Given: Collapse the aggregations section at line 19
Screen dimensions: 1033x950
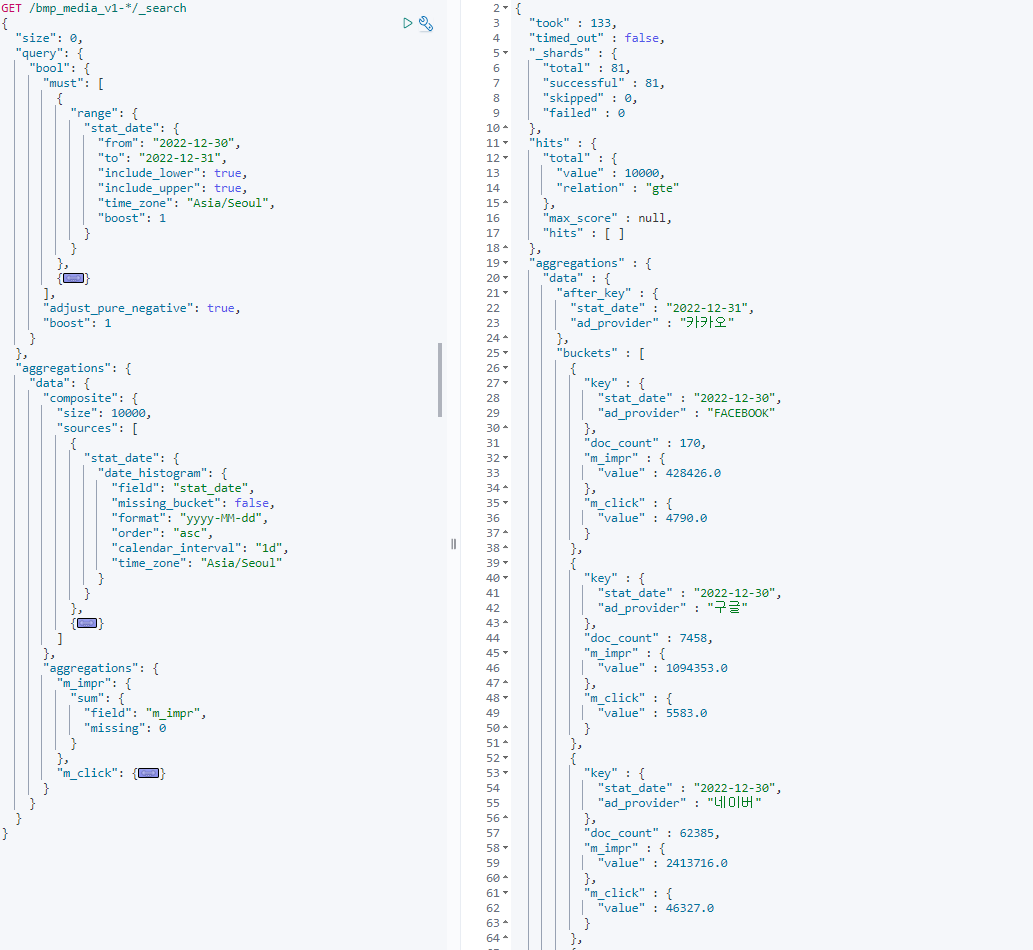Looking at the screenshot, I should point(505,263).
